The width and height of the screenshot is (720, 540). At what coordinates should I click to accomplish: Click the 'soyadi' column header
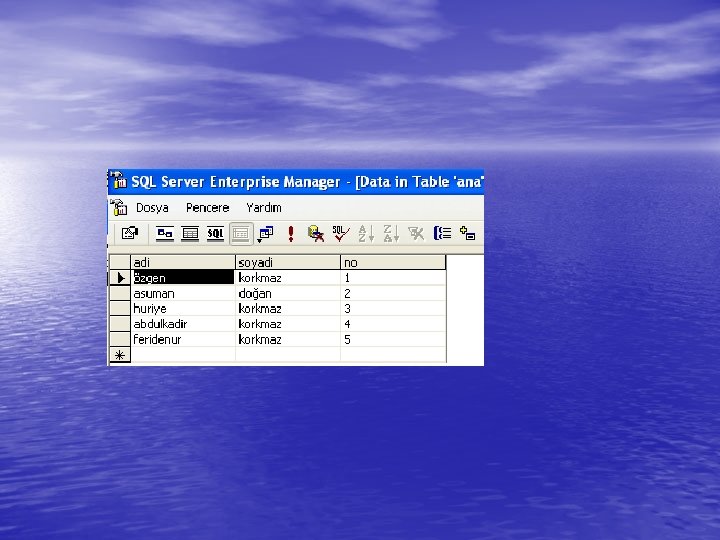click(x=288, y=262)
